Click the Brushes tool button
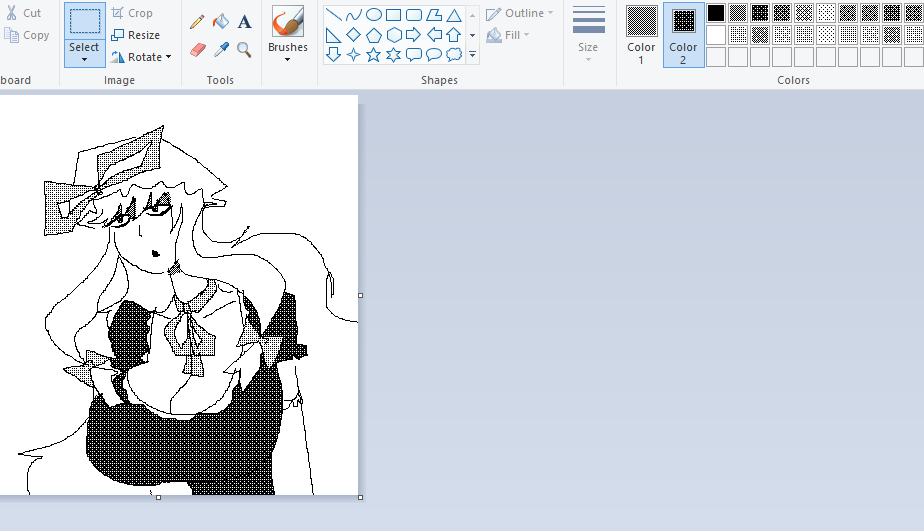924x531 pixels. [x=288, y=22]
